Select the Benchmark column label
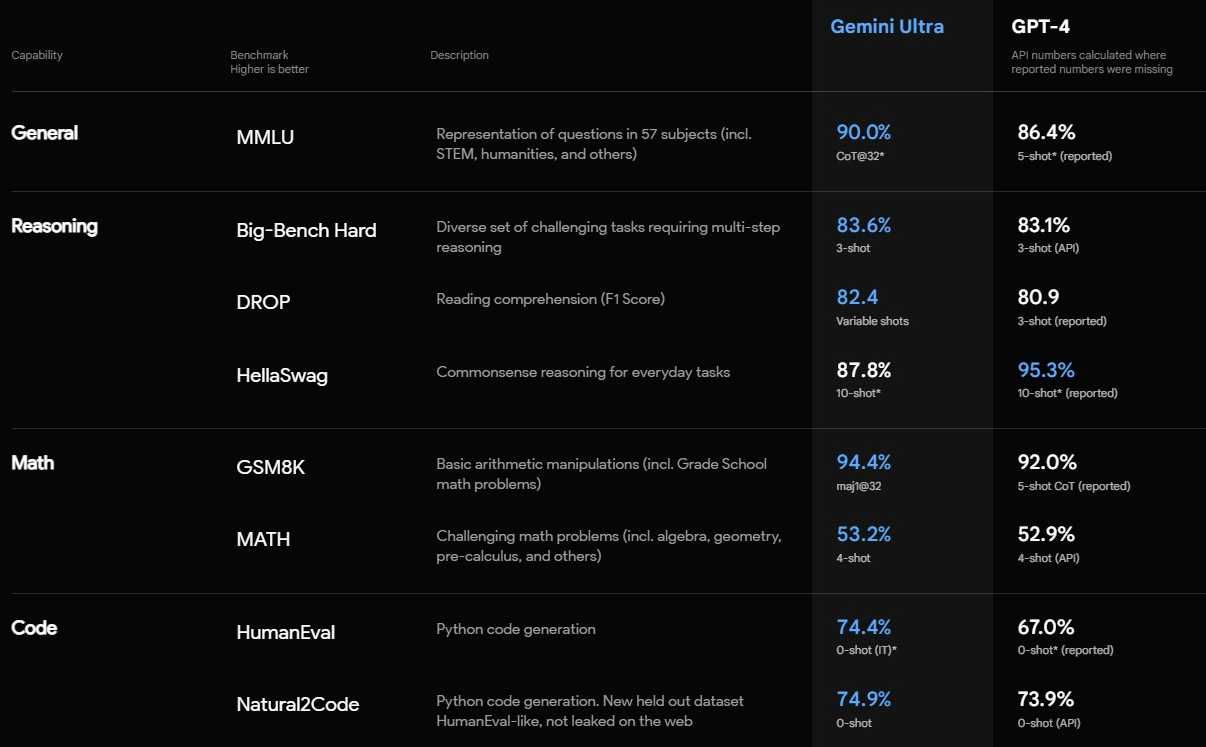 pos(259,55)
